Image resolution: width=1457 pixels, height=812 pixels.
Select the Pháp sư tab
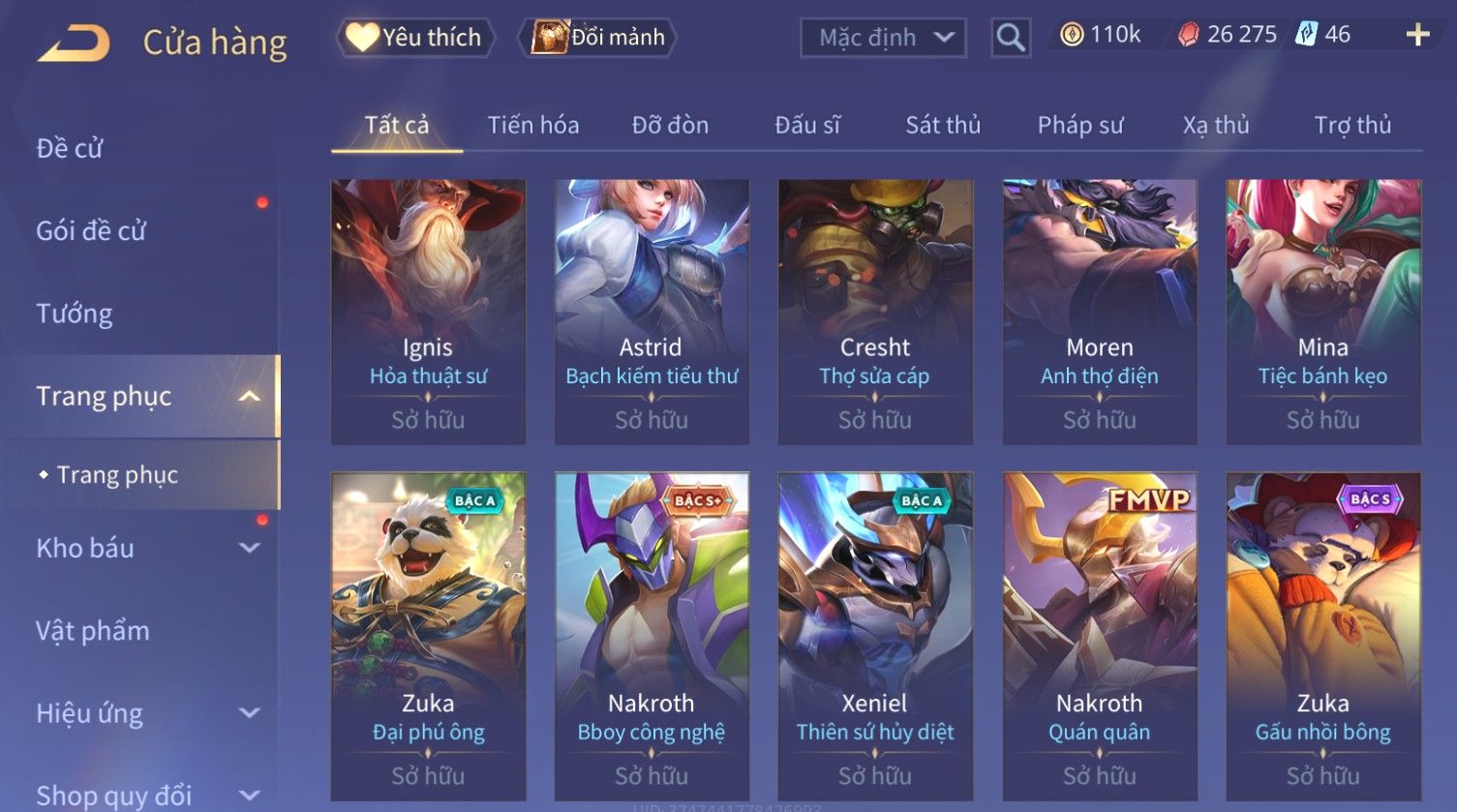(x=1080, y=125)
